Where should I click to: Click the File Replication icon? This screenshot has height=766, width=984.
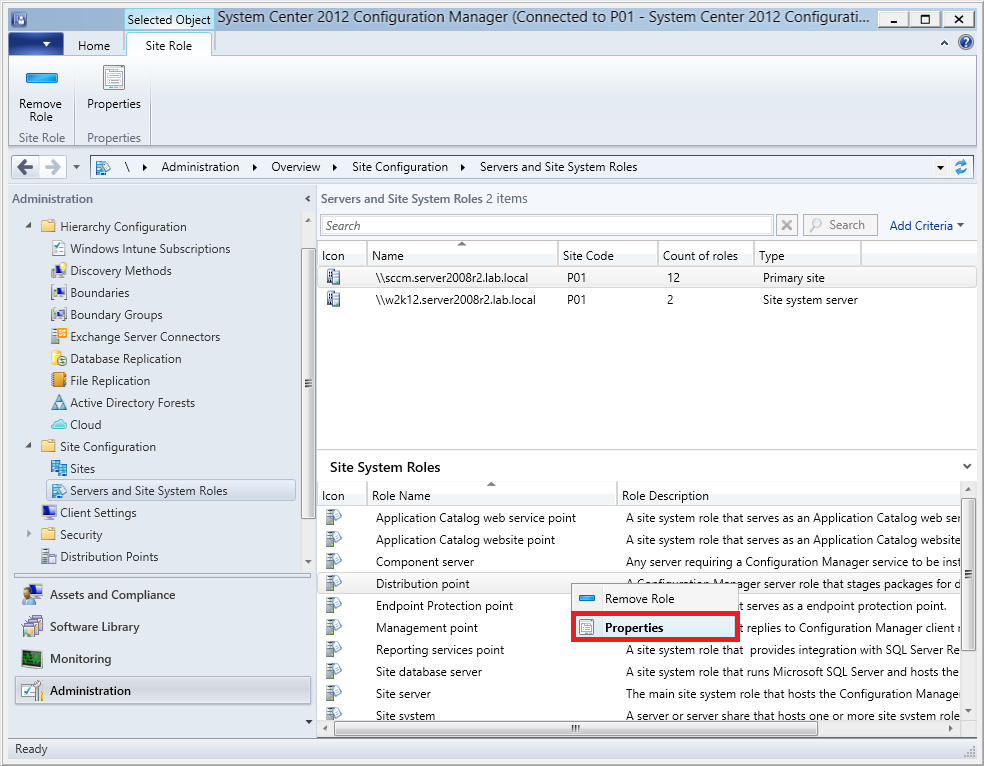(x=59, y=381)
